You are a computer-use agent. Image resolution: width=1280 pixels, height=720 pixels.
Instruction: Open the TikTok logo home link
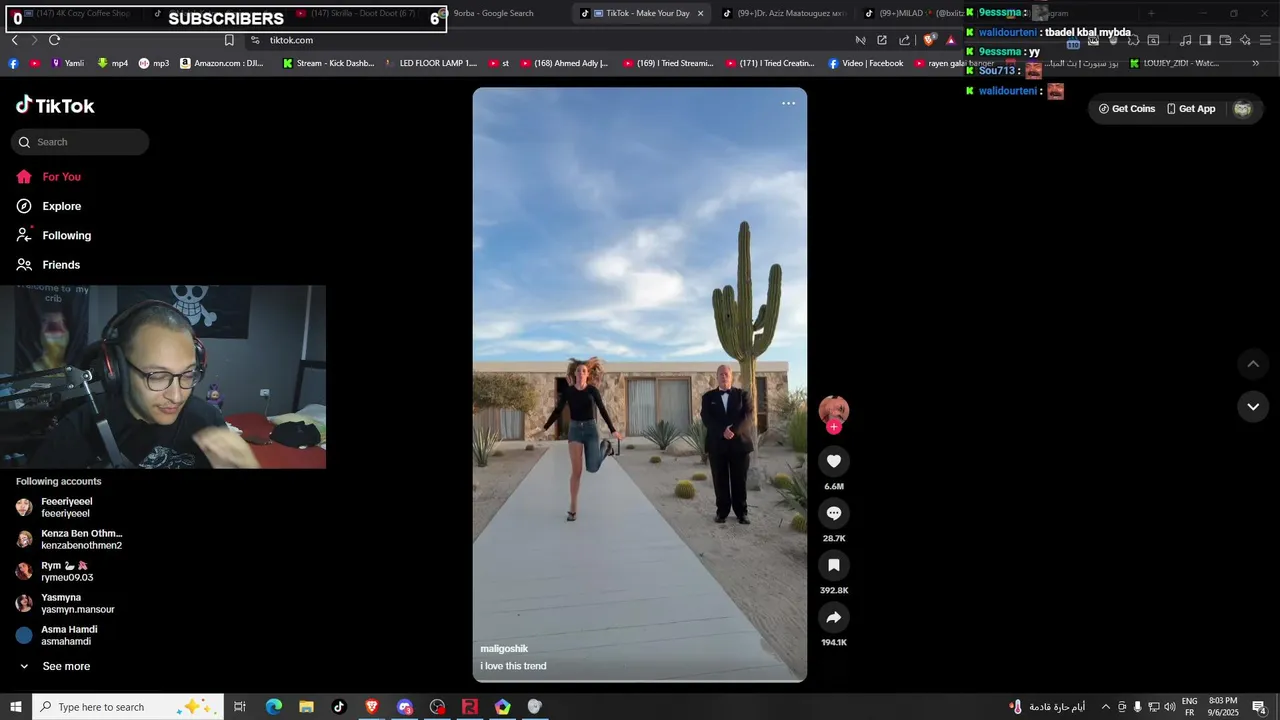pos(55,105)
